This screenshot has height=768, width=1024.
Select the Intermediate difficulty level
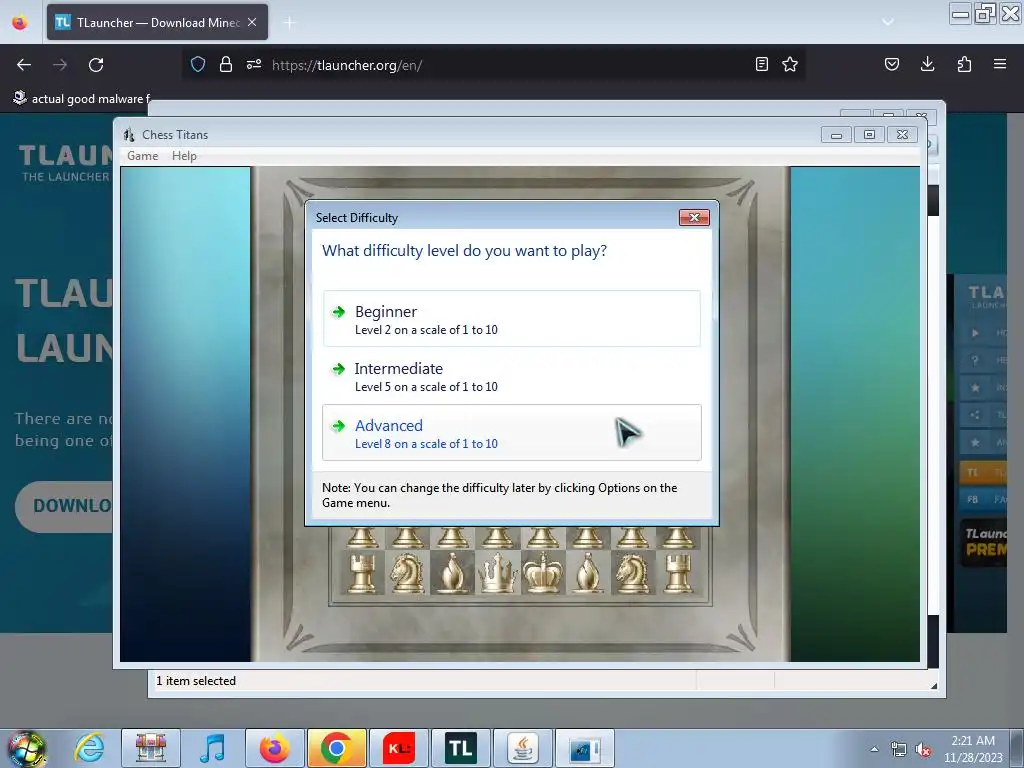(511, 376)
